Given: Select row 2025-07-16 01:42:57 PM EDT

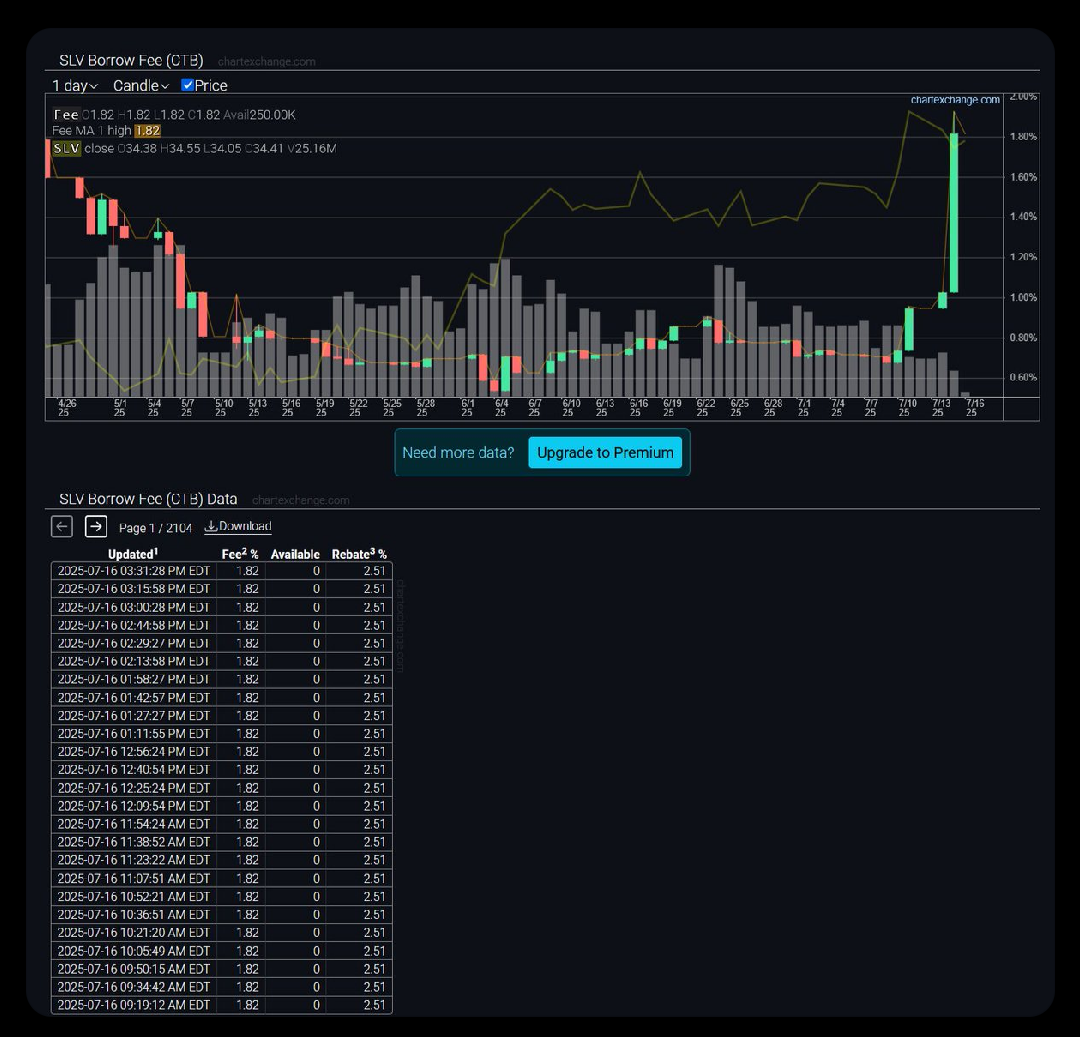Looking at the screenshot, I should (x=222, y=698).
